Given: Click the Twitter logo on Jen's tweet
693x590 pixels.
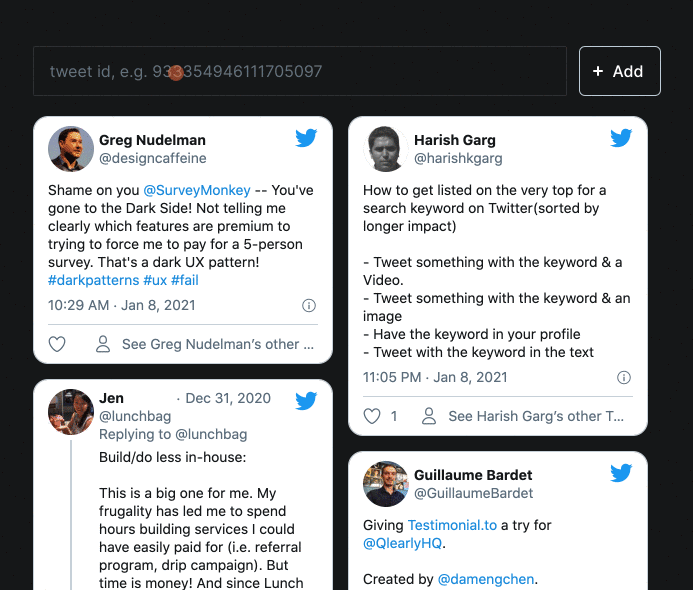Looking at the screenshot, I should 306,401.
